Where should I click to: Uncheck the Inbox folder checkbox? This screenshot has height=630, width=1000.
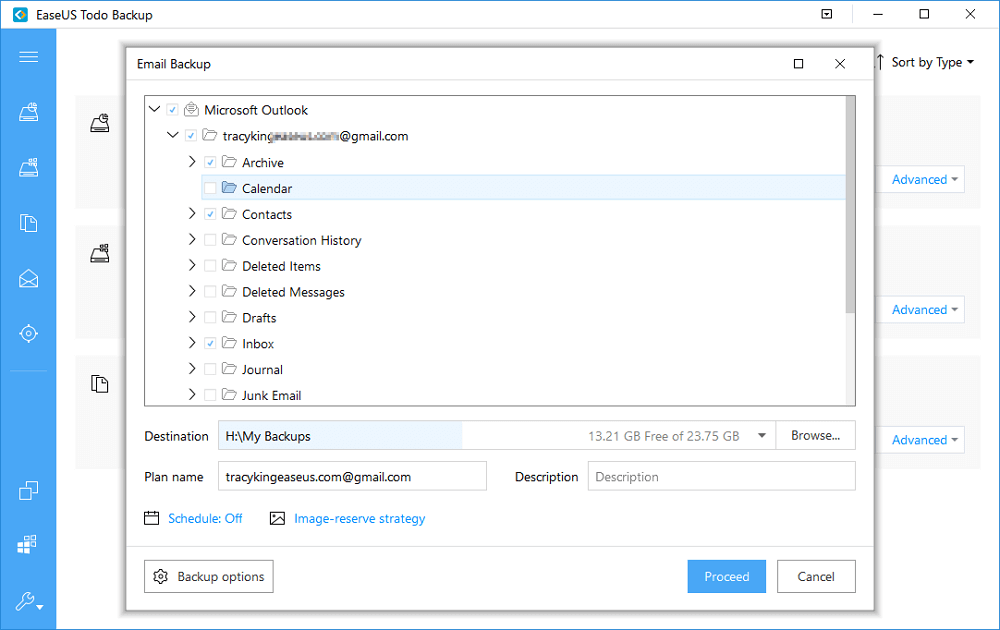point(210,343)
